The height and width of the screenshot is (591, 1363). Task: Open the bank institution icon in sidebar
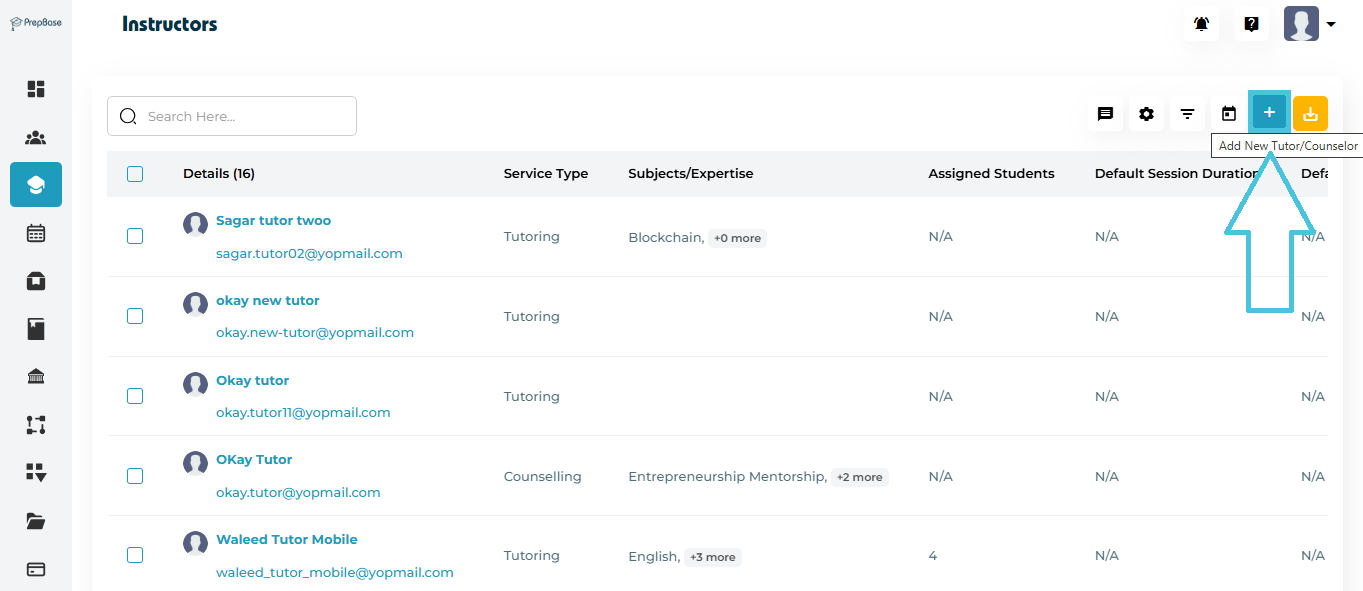point(36,377)
